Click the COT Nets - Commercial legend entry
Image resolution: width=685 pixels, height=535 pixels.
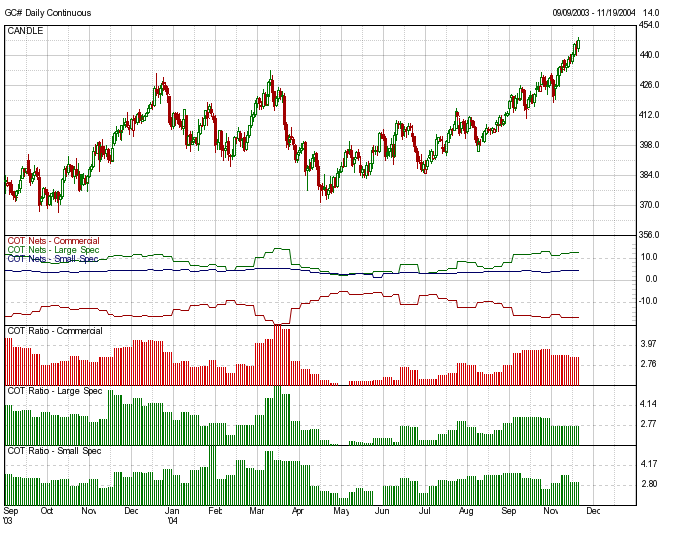point(48,241)
